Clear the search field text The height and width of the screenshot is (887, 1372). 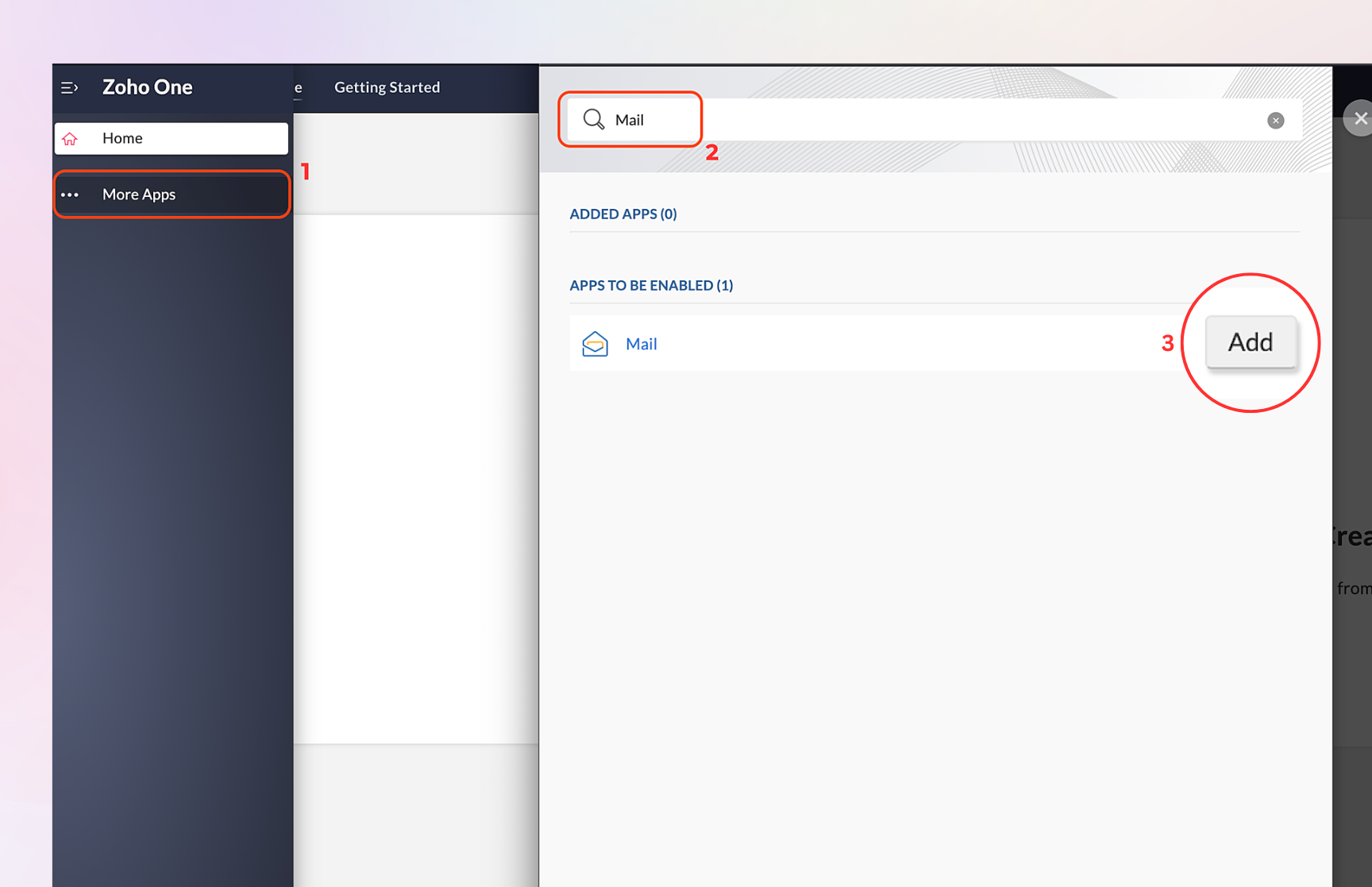pos(1276,121)
